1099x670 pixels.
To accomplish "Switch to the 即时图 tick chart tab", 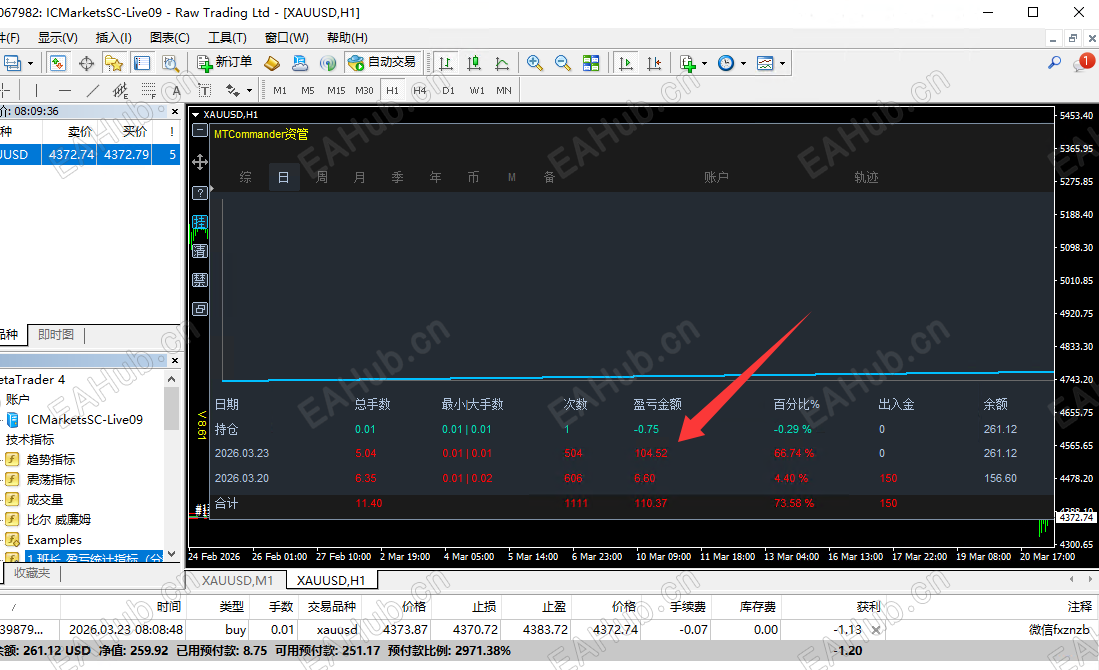I will [56, 335].
